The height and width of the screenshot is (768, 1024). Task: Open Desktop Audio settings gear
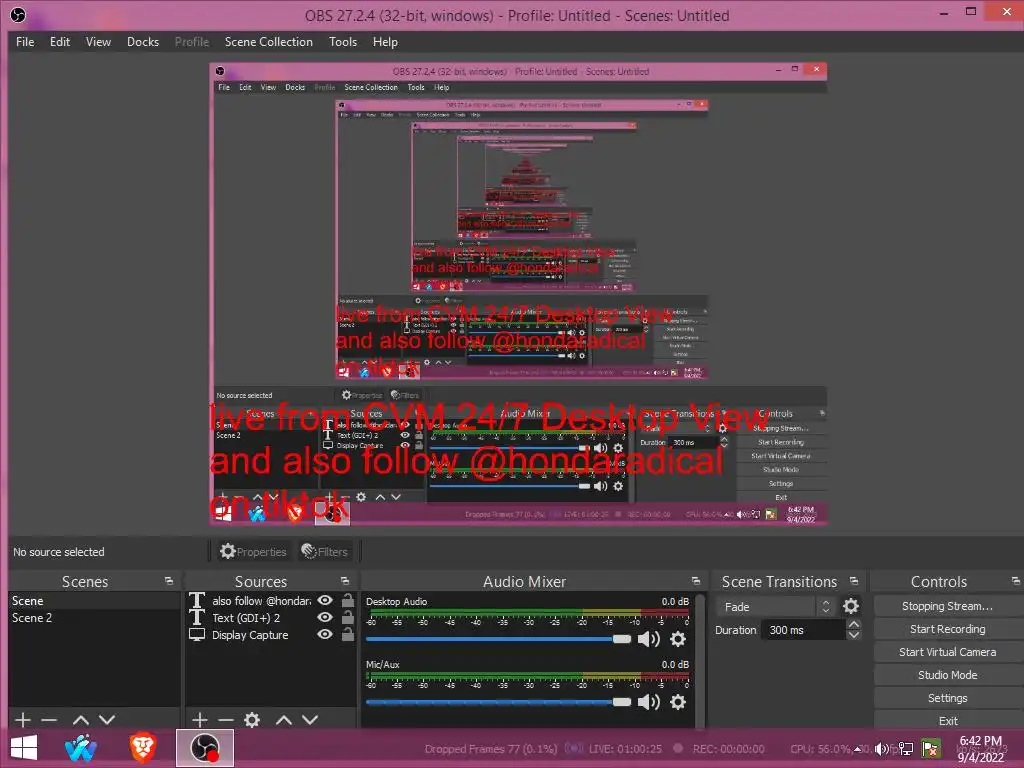click(678, 639)
